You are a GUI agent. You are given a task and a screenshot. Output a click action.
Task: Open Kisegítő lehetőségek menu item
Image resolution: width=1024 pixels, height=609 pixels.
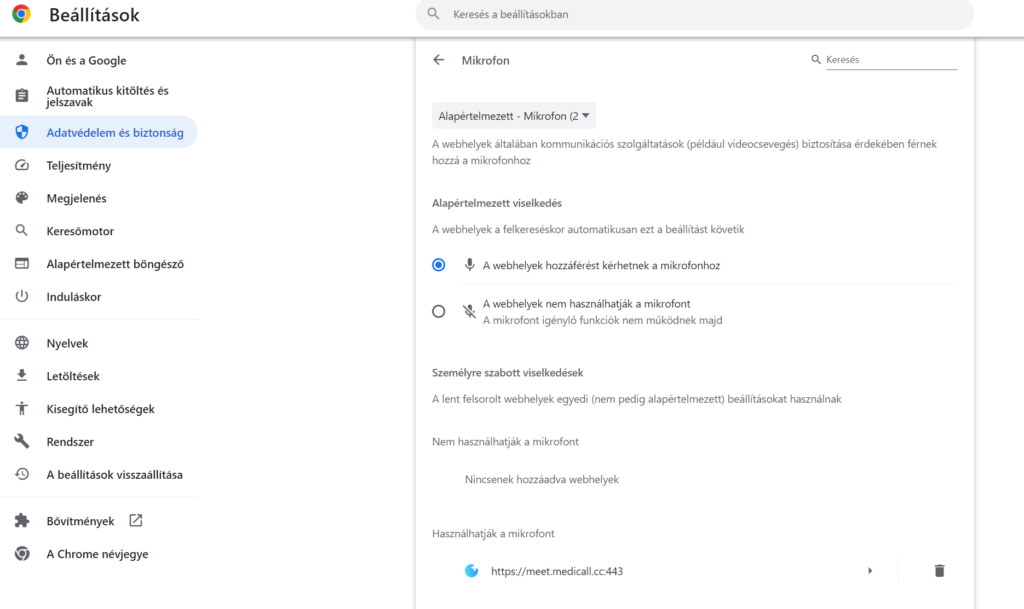pos(99,409)
